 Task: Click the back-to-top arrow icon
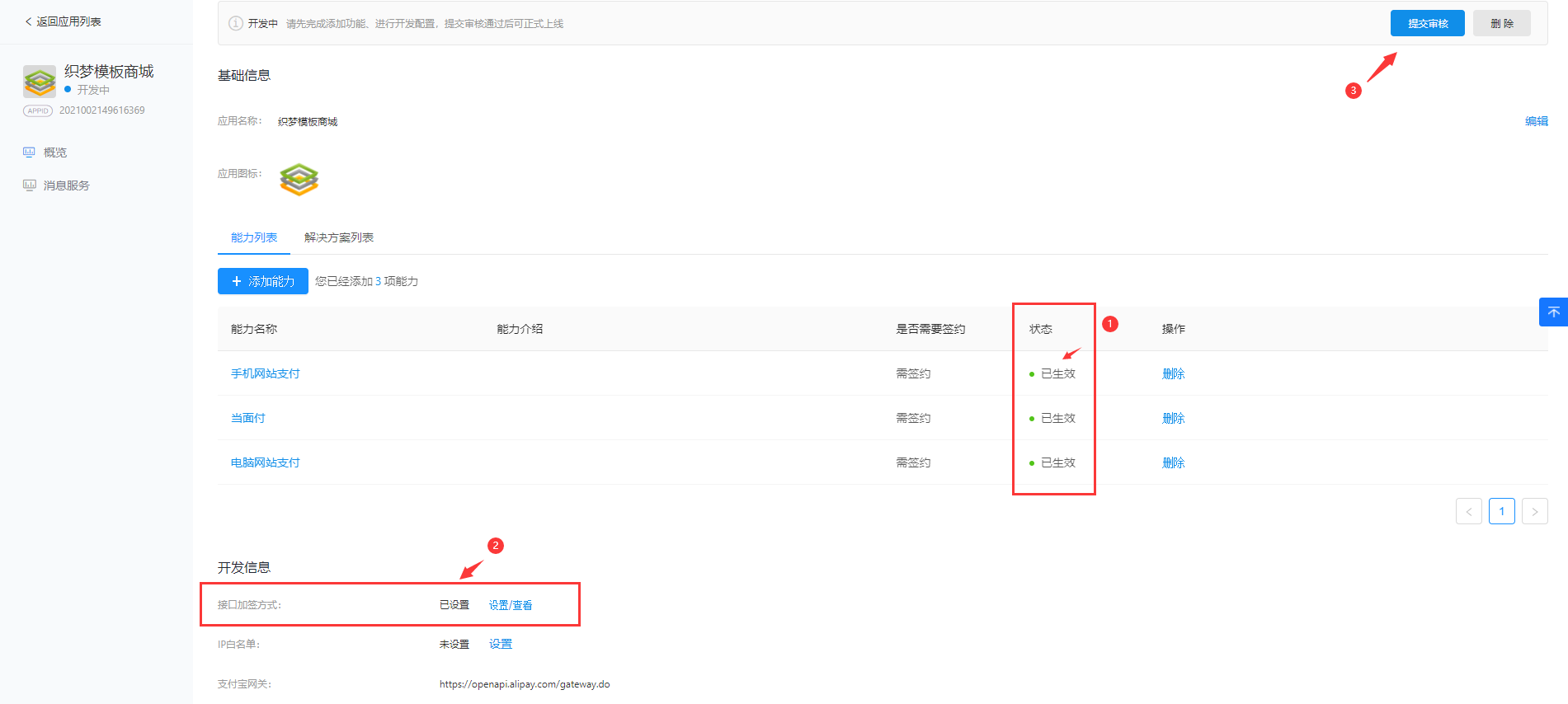[1553, 312]
